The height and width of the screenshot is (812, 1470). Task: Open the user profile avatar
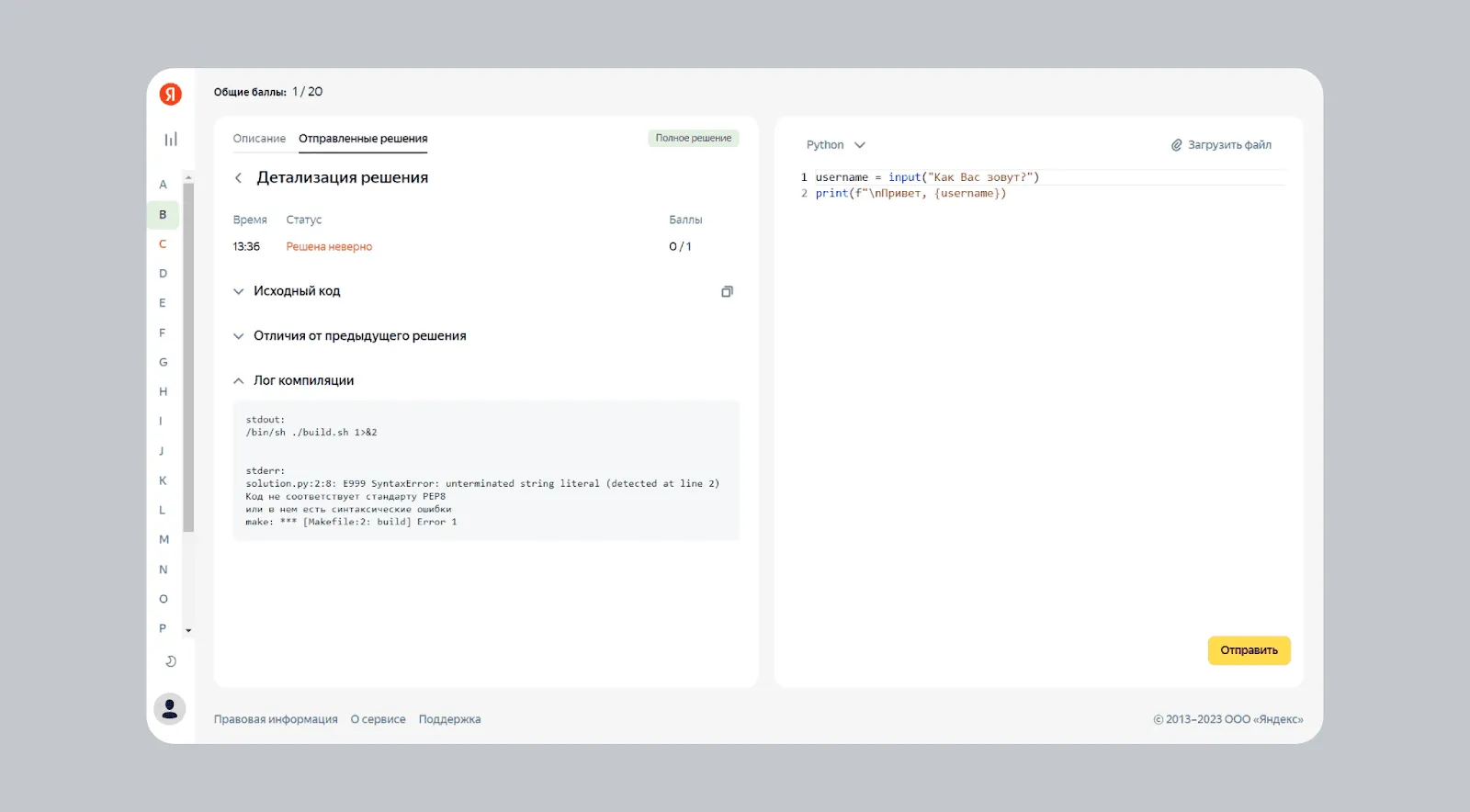pos(170,709)
